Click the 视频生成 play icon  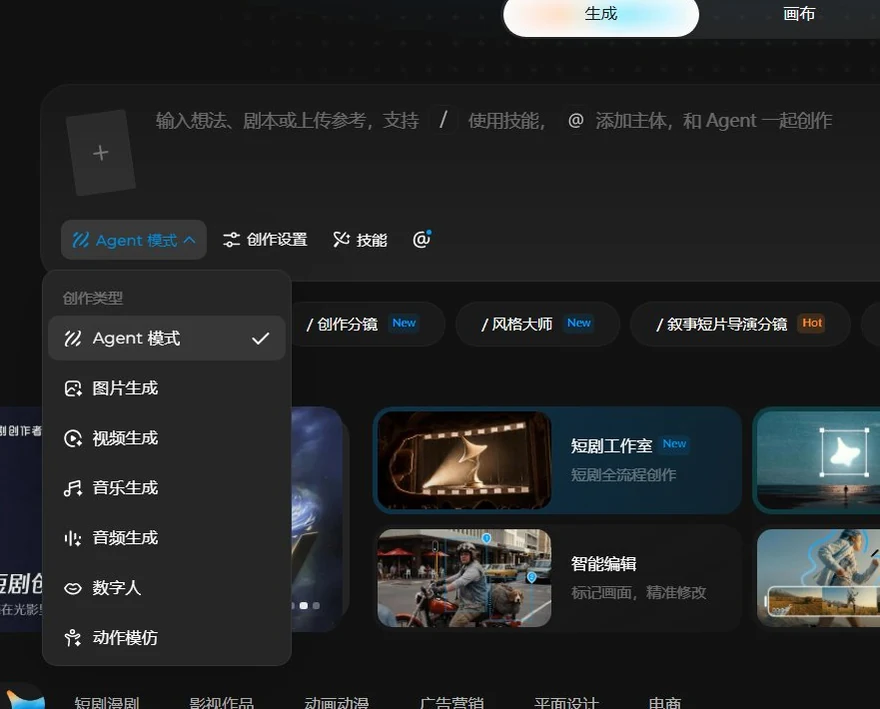click(x=73, y=438)
